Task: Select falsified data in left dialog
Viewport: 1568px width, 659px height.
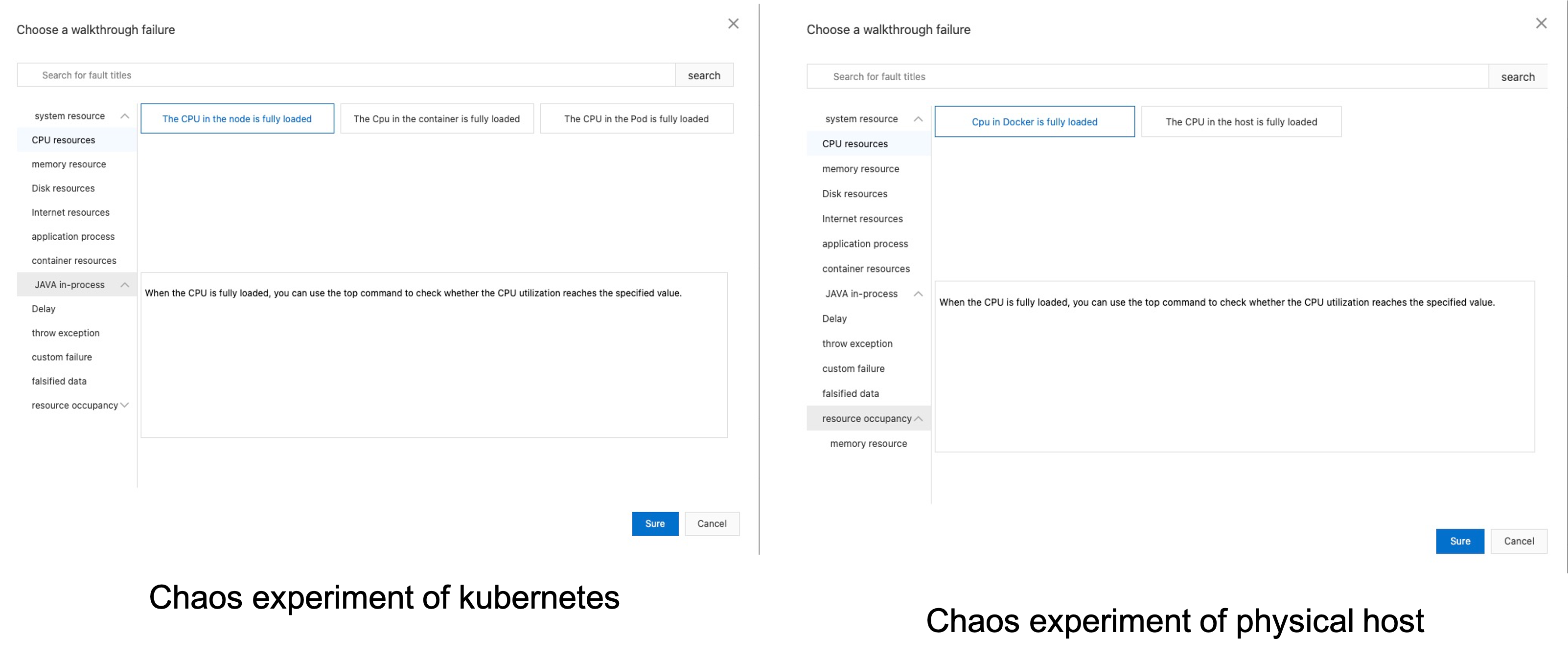Action: click(x=59, y=382)
